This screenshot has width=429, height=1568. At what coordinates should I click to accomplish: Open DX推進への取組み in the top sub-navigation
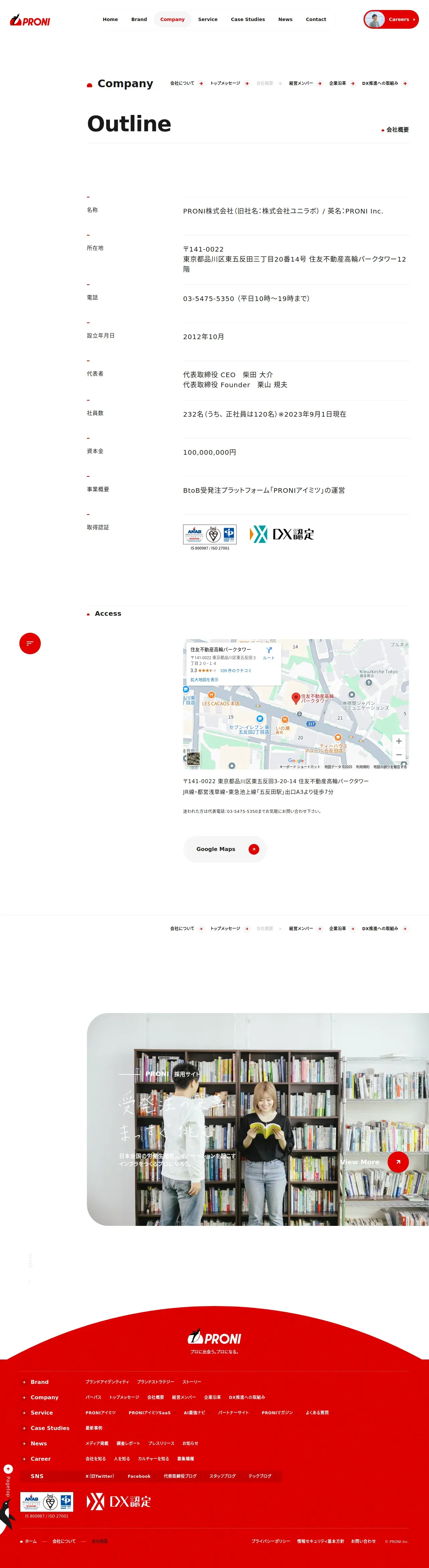(x=385, y=84)
